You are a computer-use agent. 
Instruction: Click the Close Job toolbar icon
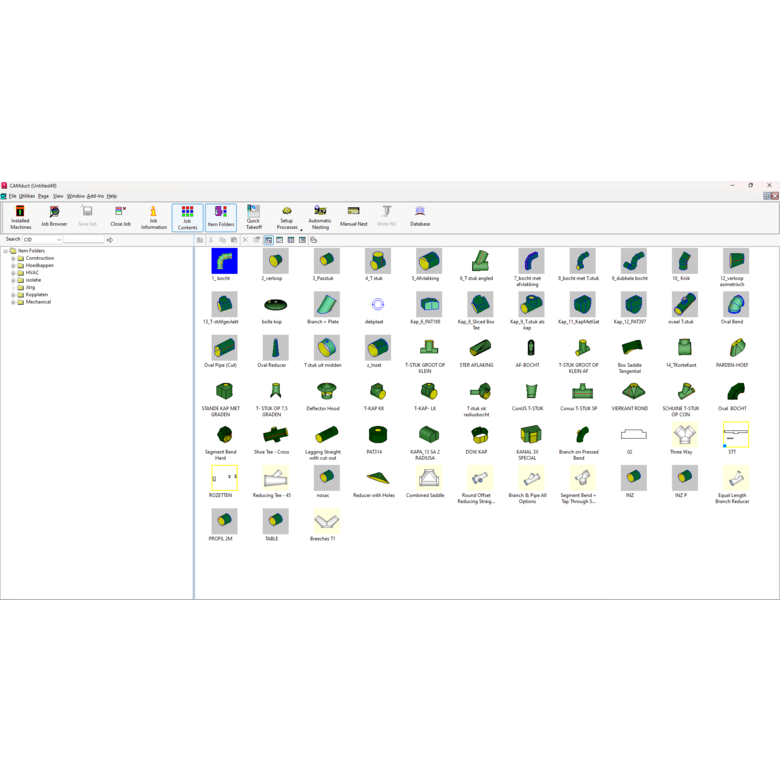pos(121,217)
